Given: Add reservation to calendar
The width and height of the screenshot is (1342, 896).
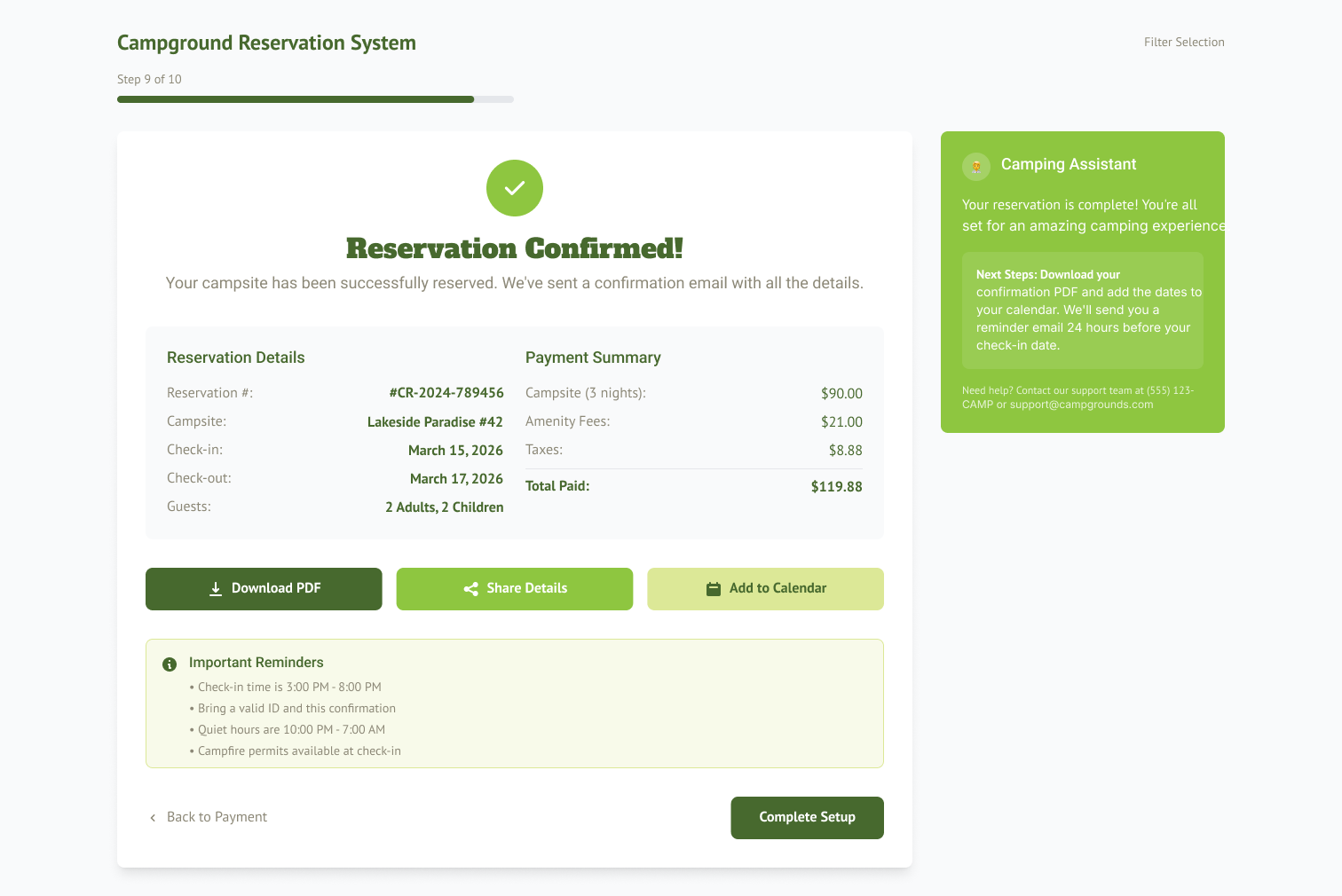Looking at the screenshot, I should click(765, 589).
